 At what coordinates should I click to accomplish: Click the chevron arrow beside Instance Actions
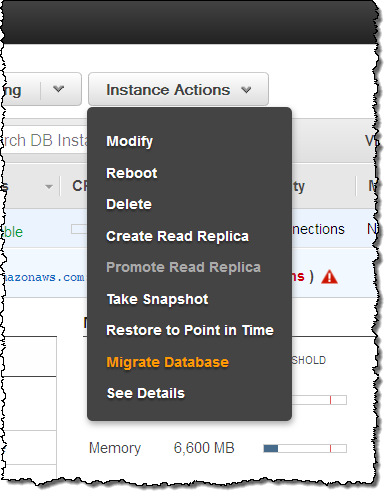pos(246,90)
